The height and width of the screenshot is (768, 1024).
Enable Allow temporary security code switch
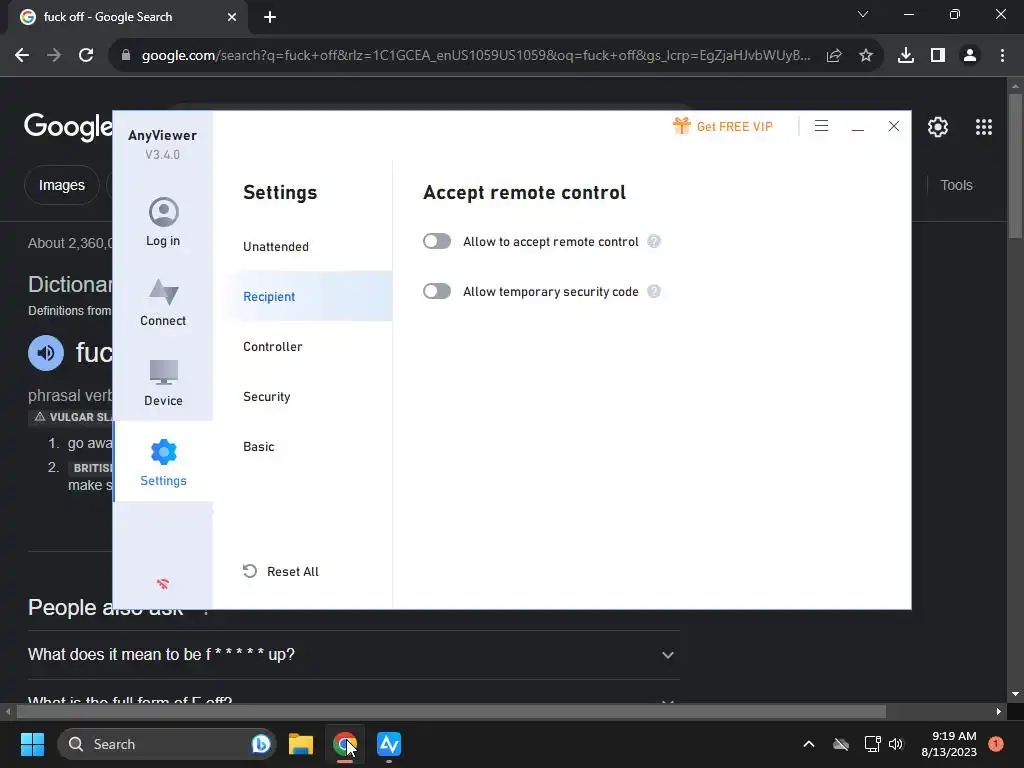click(437, 291)
